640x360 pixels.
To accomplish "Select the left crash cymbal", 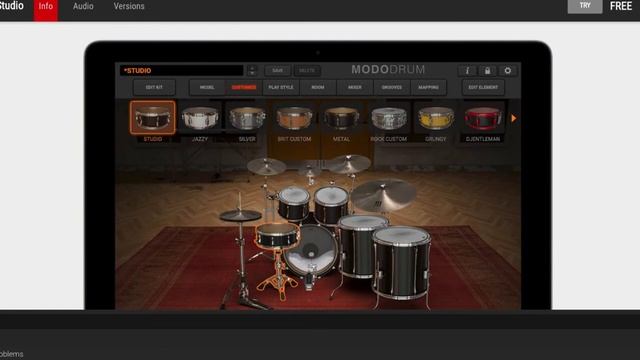I will tap(266, 166).
